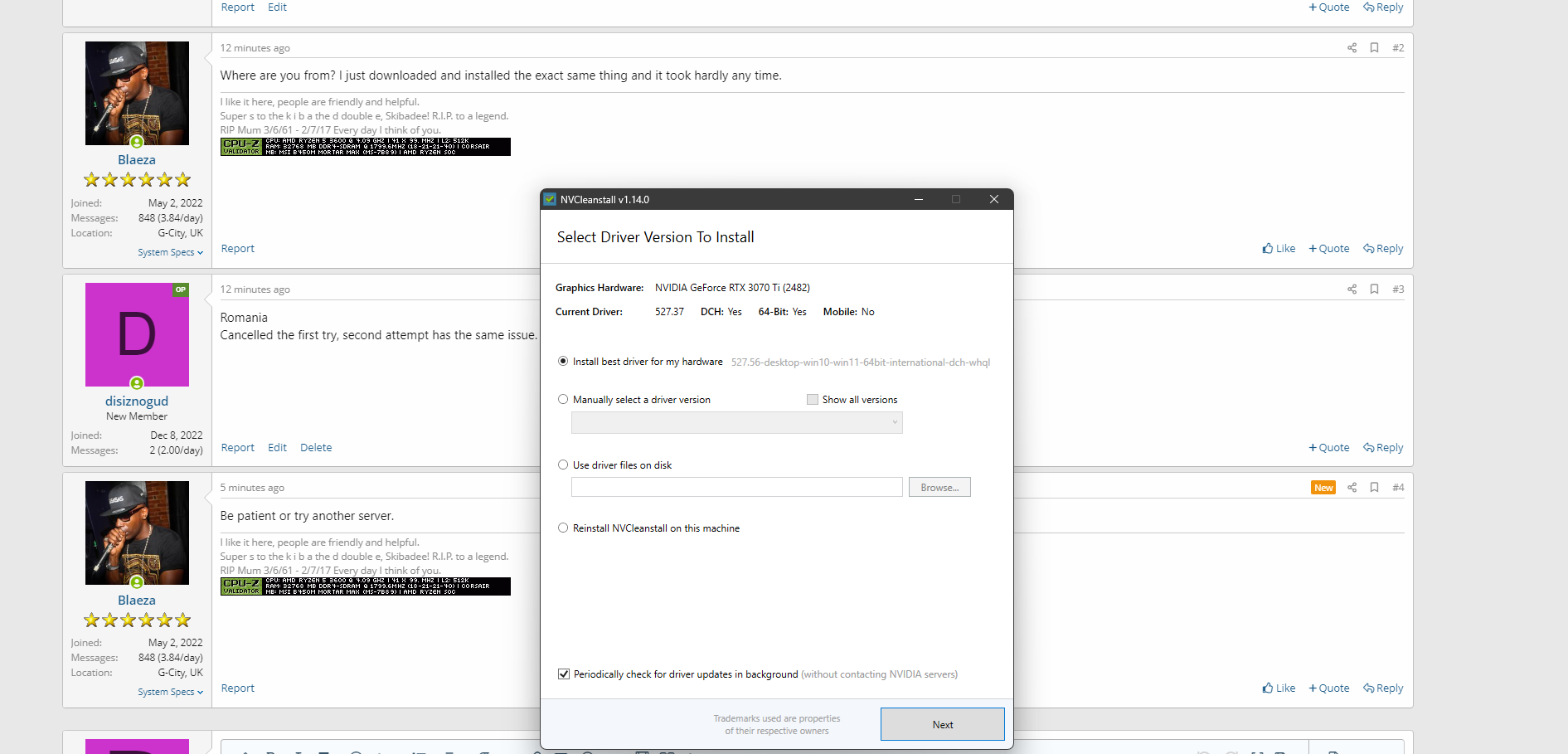Like Blaeza's post #4
The image size is (1568, 754).
pyautogui.click(x=1279, y=688)
